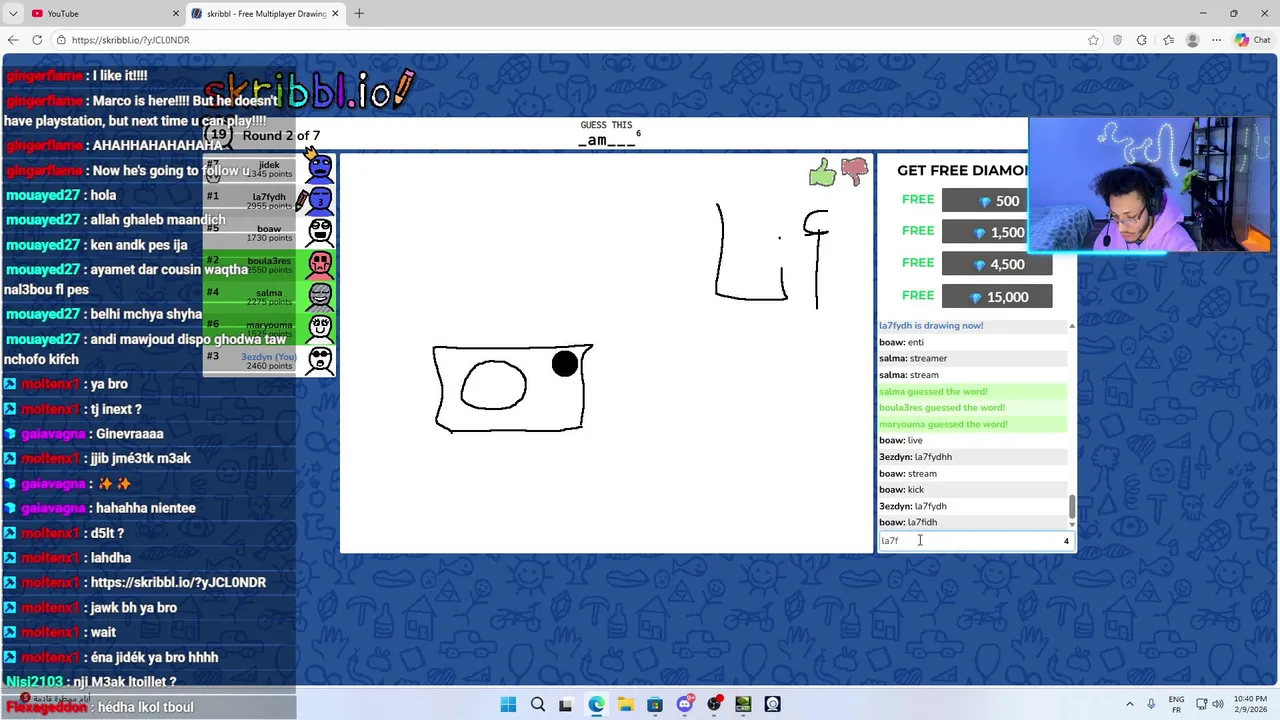The height and width of the screenshot is (720, 1280).
Task: Click jidek's blue crowned avatar
Action: pos(320,167)
